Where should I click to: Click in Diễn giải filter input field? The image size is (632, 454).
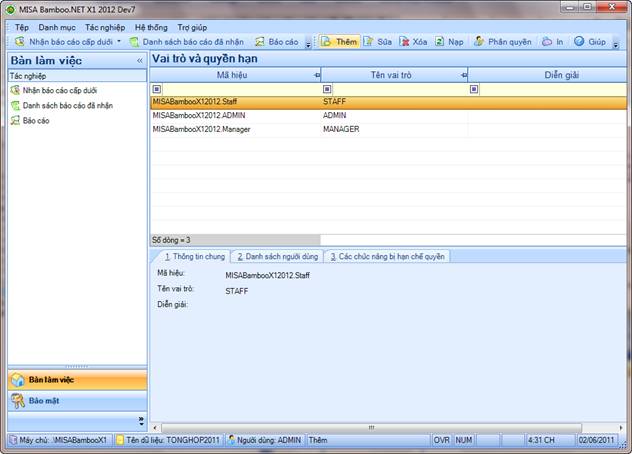click(553, 89)
